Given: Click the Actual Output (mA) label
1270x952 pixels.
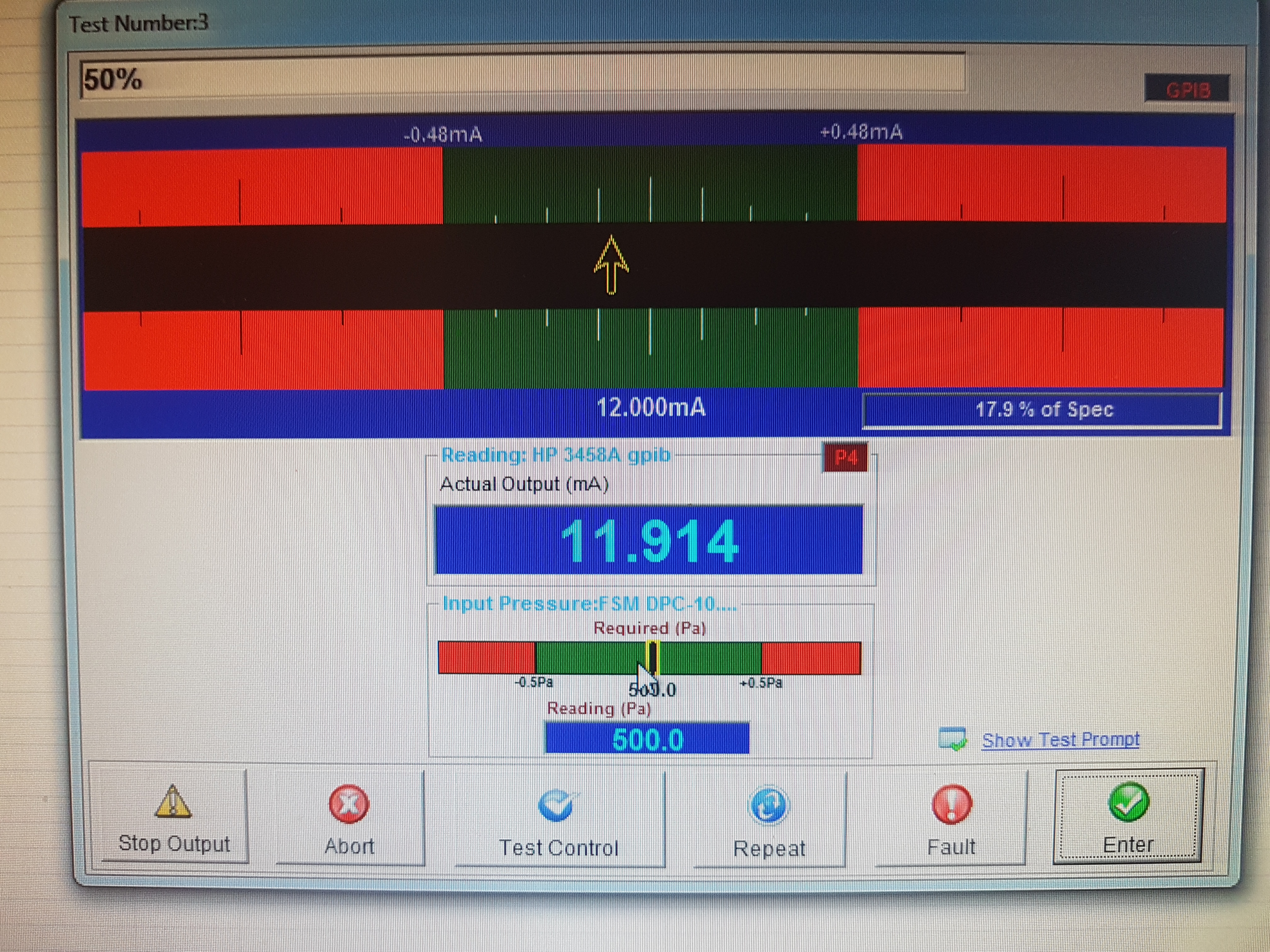Looking at the screenshot, I should tap(524, 484).
